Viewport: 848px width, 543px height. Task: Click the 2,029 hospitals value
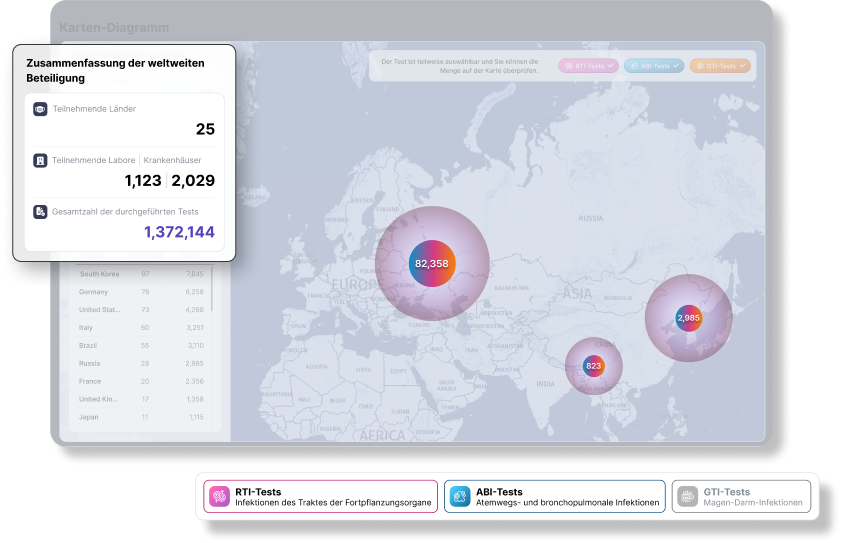point(193,181)
